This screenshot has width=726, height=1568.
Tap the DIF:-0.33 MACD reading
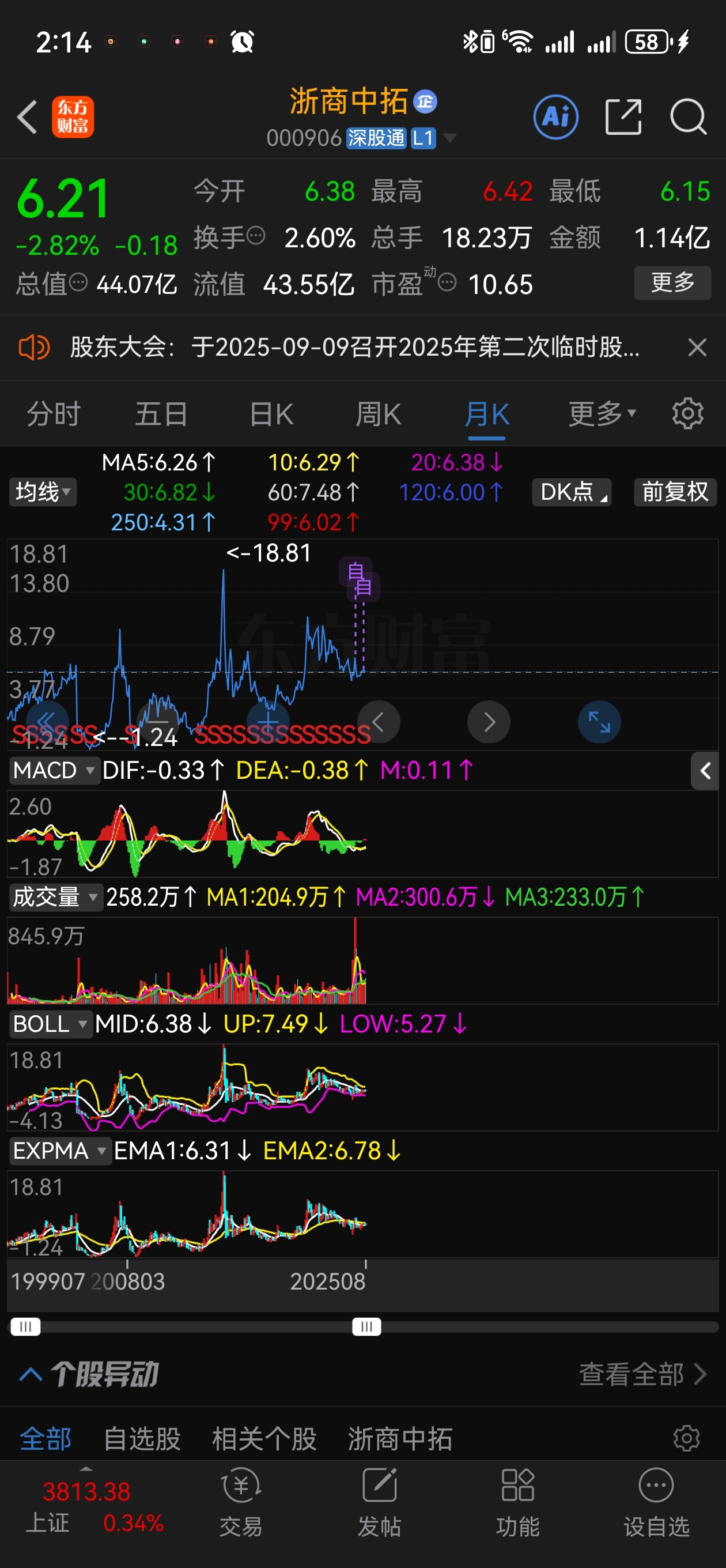[x=163, y=771]
